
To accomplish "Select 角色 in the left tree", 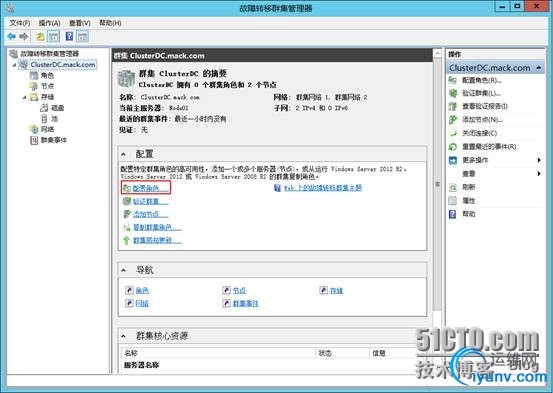I will coord(47,75).
